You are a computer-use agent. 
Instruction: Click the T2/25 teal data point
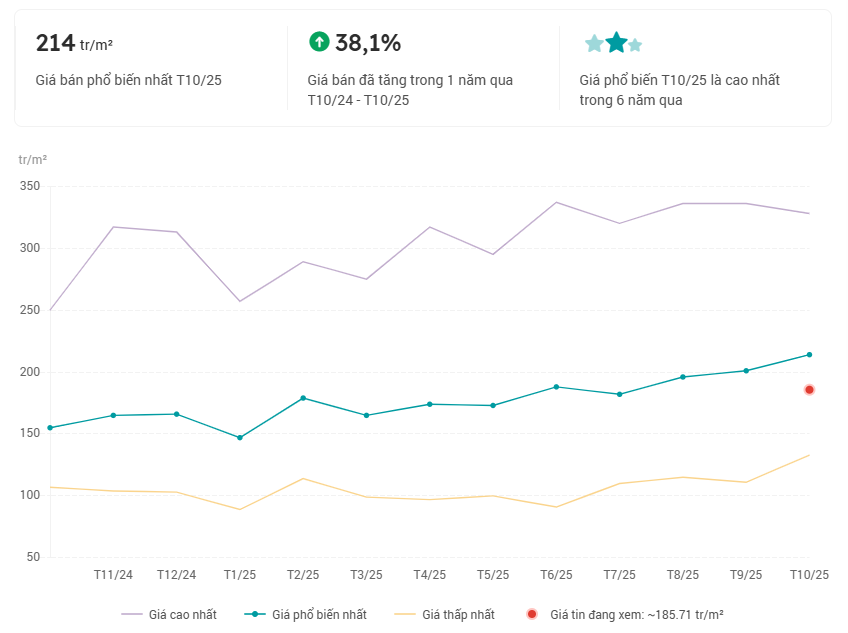(303, 398)
